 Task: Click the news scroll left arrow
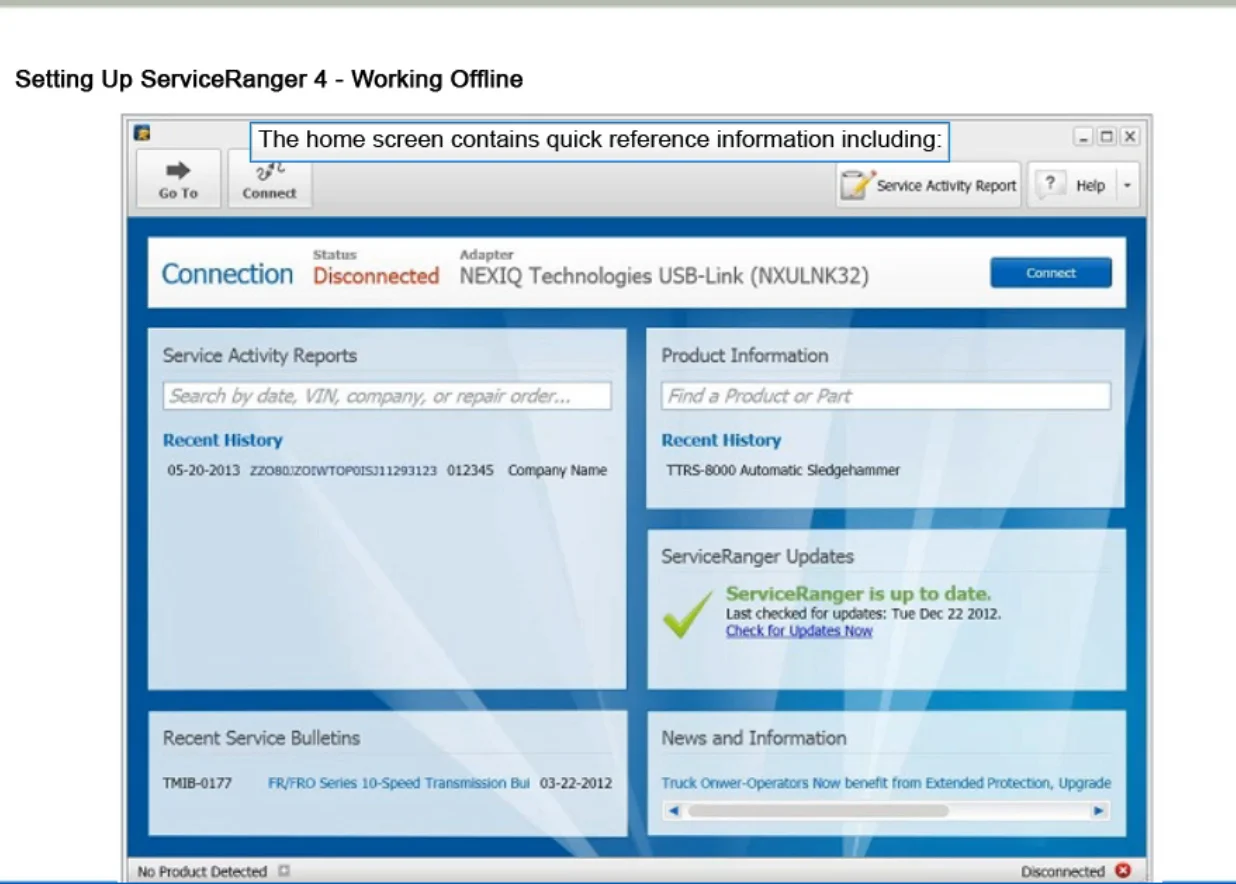pyautogui.click(x=673, y=811)
